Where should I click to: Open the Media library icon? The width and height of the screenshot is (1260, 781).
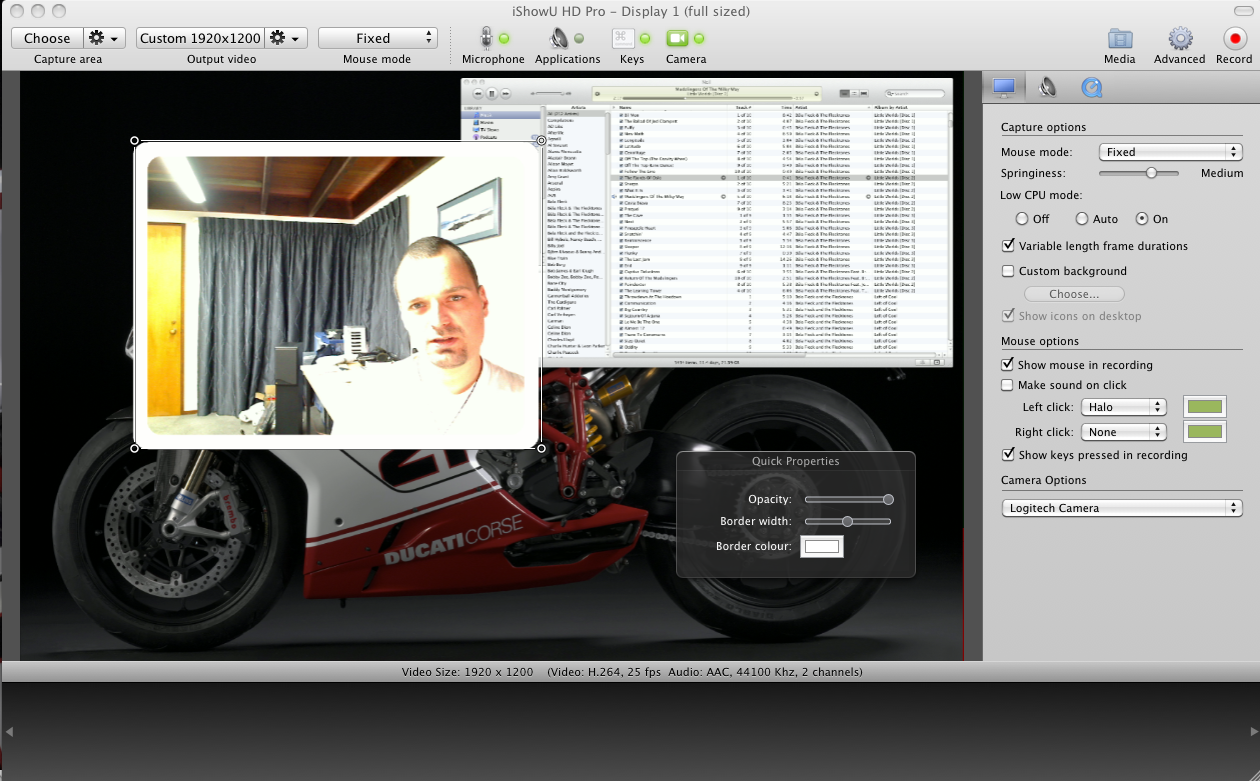coord(1119,38)
